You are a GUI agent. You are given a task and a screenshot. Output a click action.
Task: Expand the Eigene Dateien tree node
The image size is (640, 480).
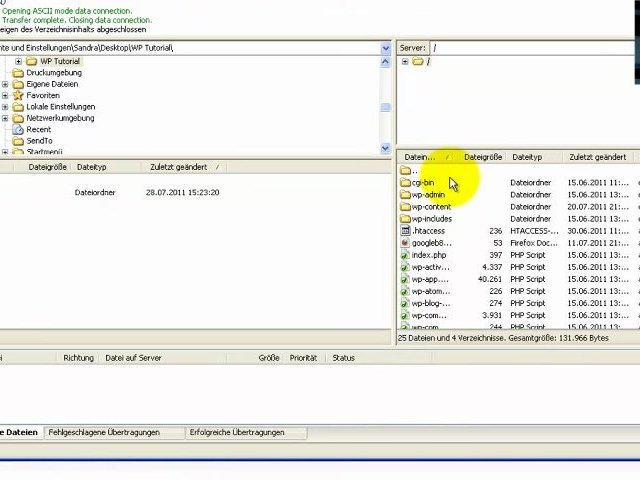(x=5, y=84)
